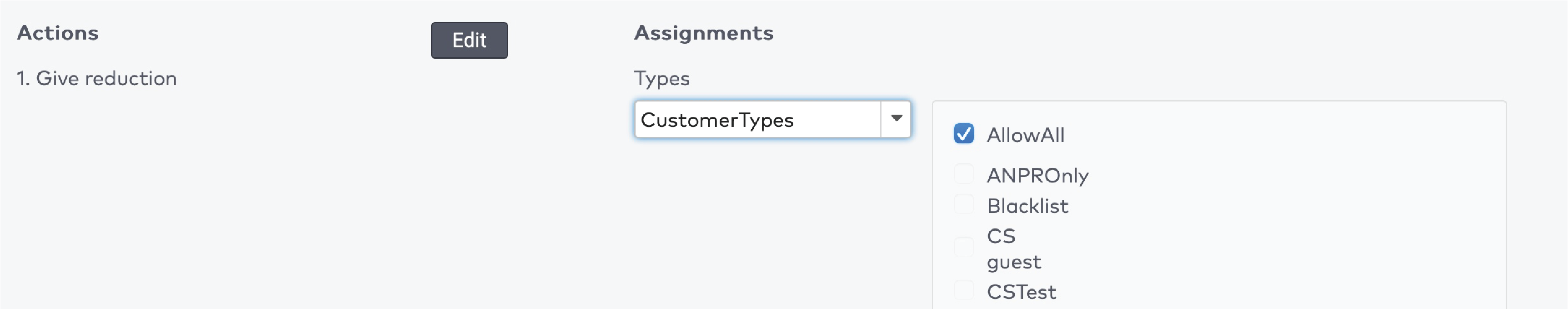Click the Actions section header

click(57, 33)
